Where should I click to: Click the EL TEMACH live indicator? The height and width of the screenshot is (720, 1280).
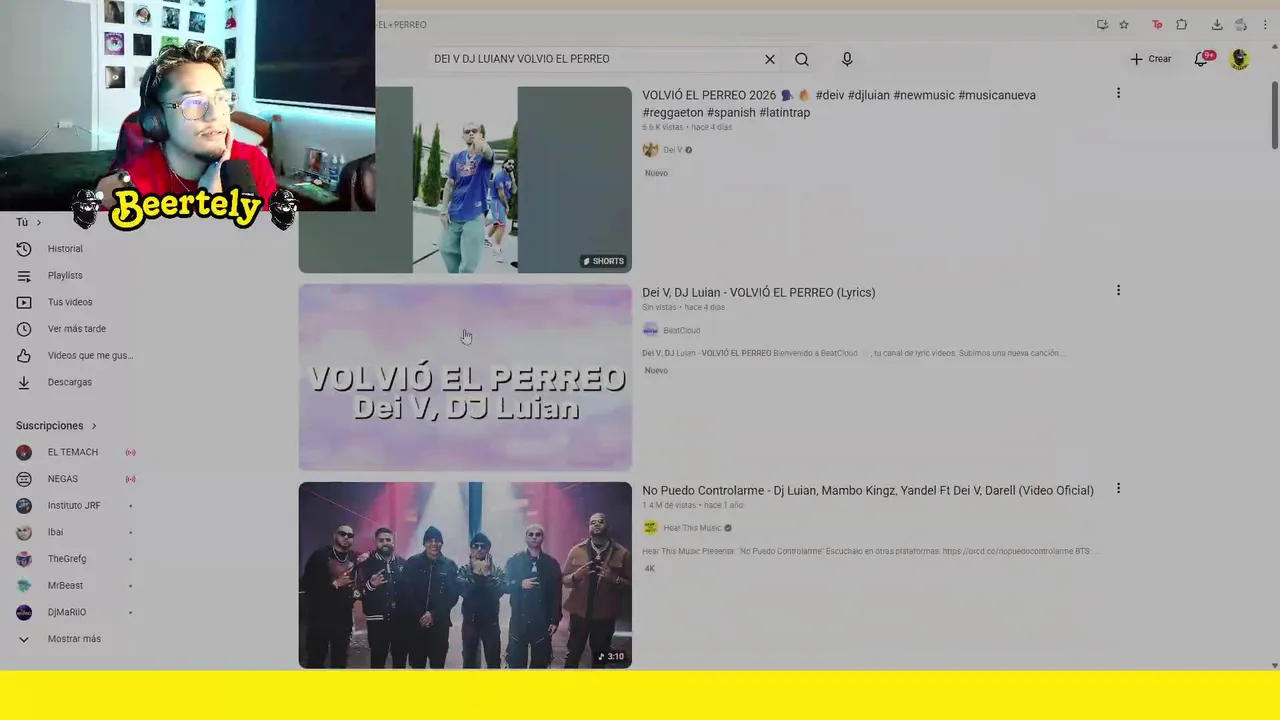[130, 452]
